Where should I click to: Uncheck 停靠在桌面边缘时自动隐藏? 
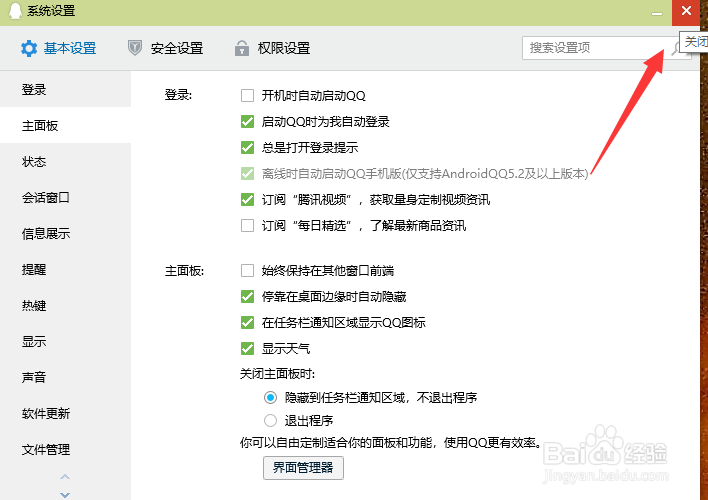click(247, 296)
